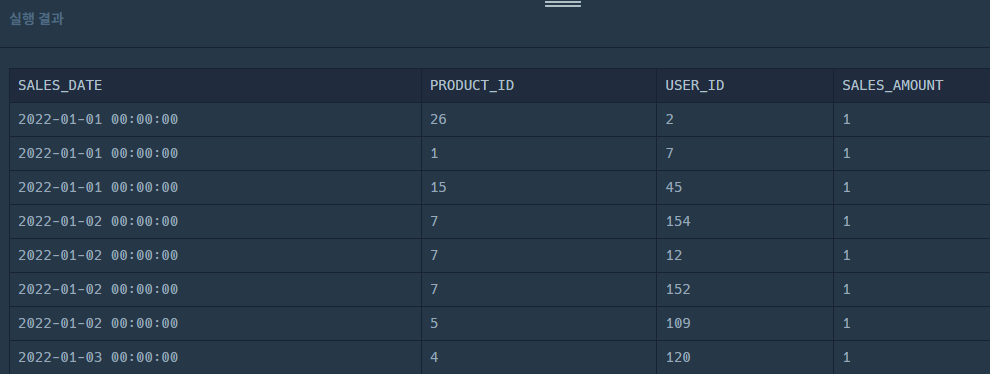Select the 2022-01-03 date cell

(x=215, y=358)
